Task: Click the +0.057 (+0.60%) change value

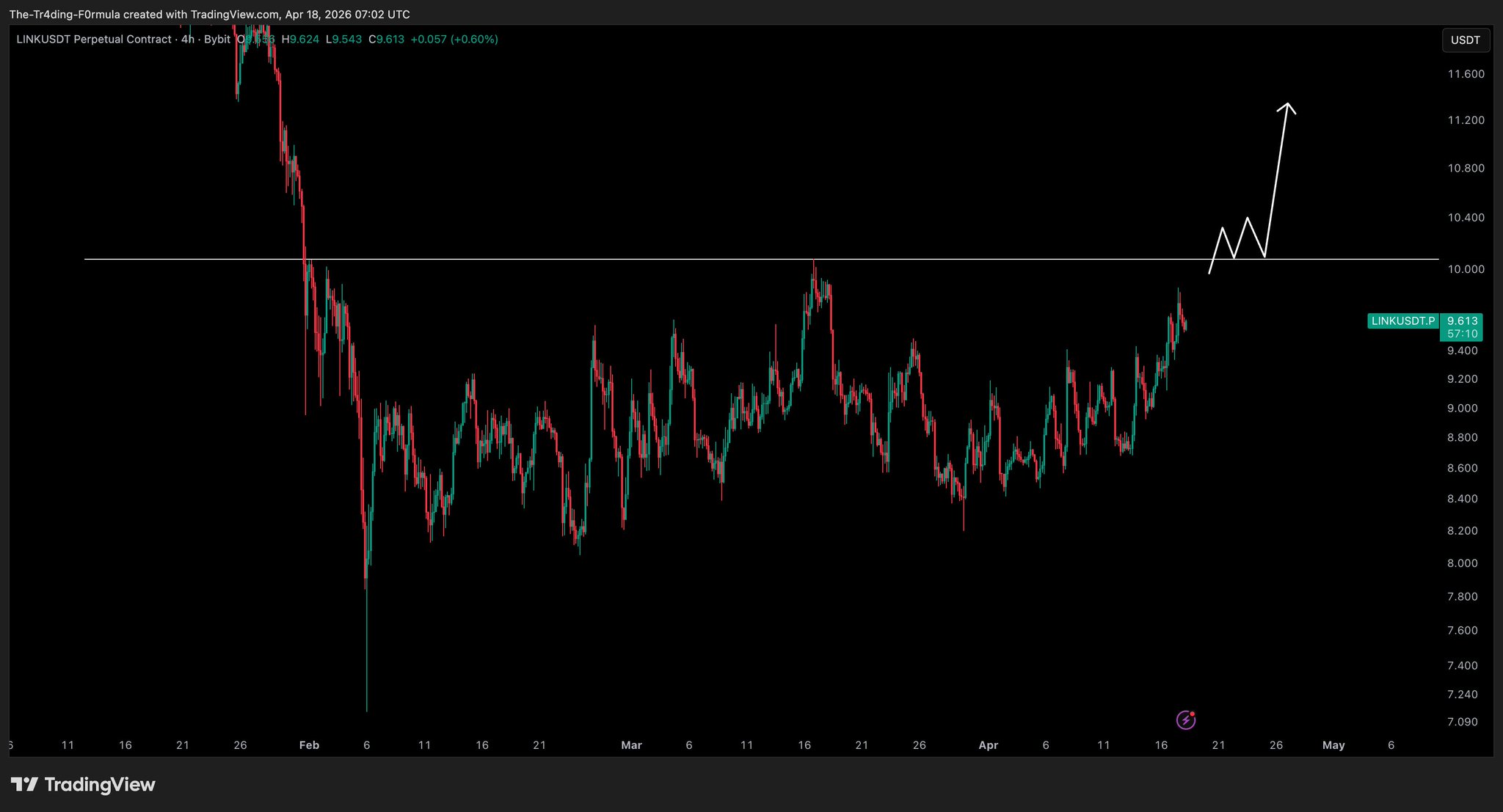Action: (x=454, y=40)
